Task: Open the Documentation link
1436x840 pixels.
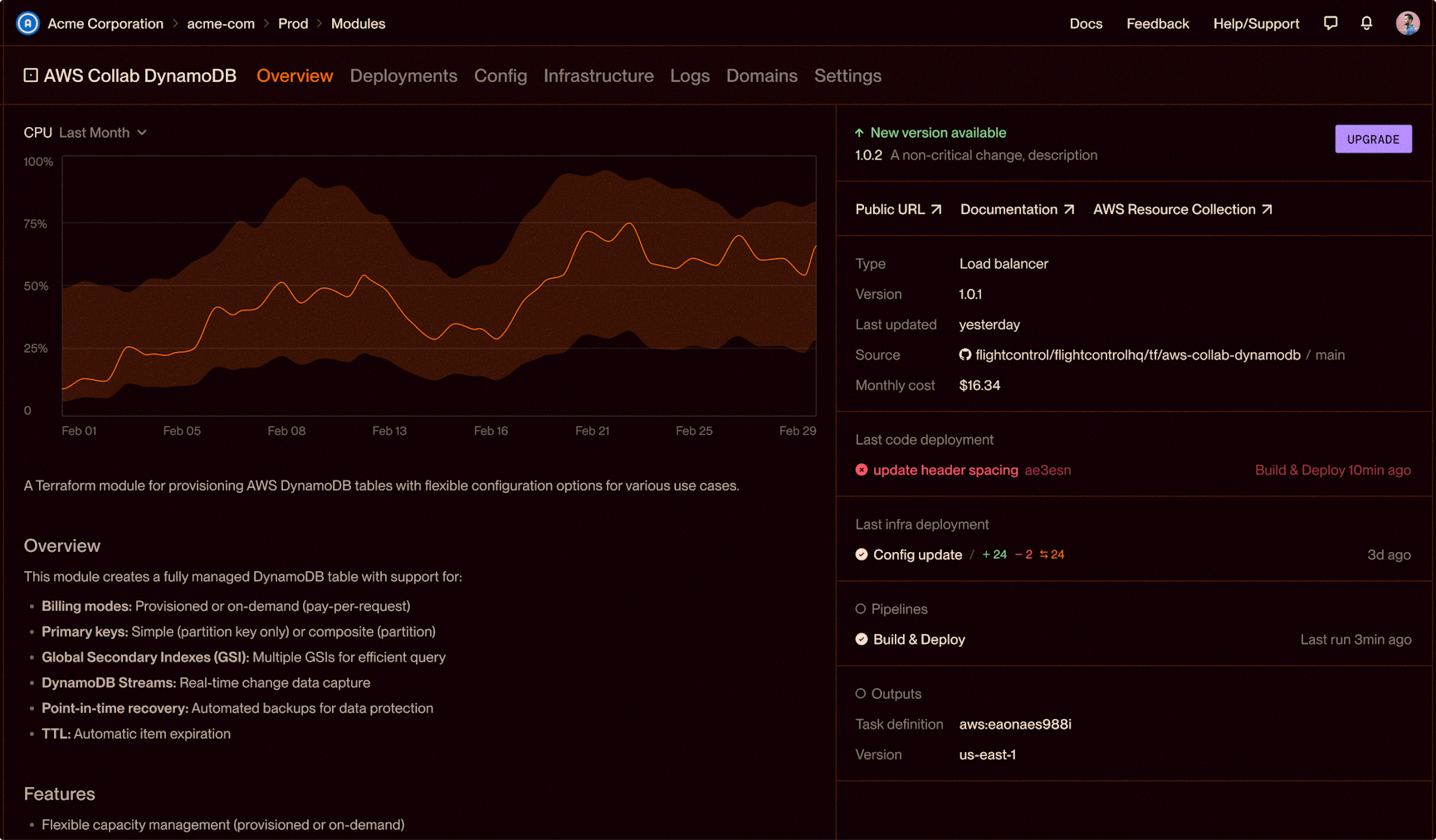Action: pyautogui.click(x=1018, y=209)
